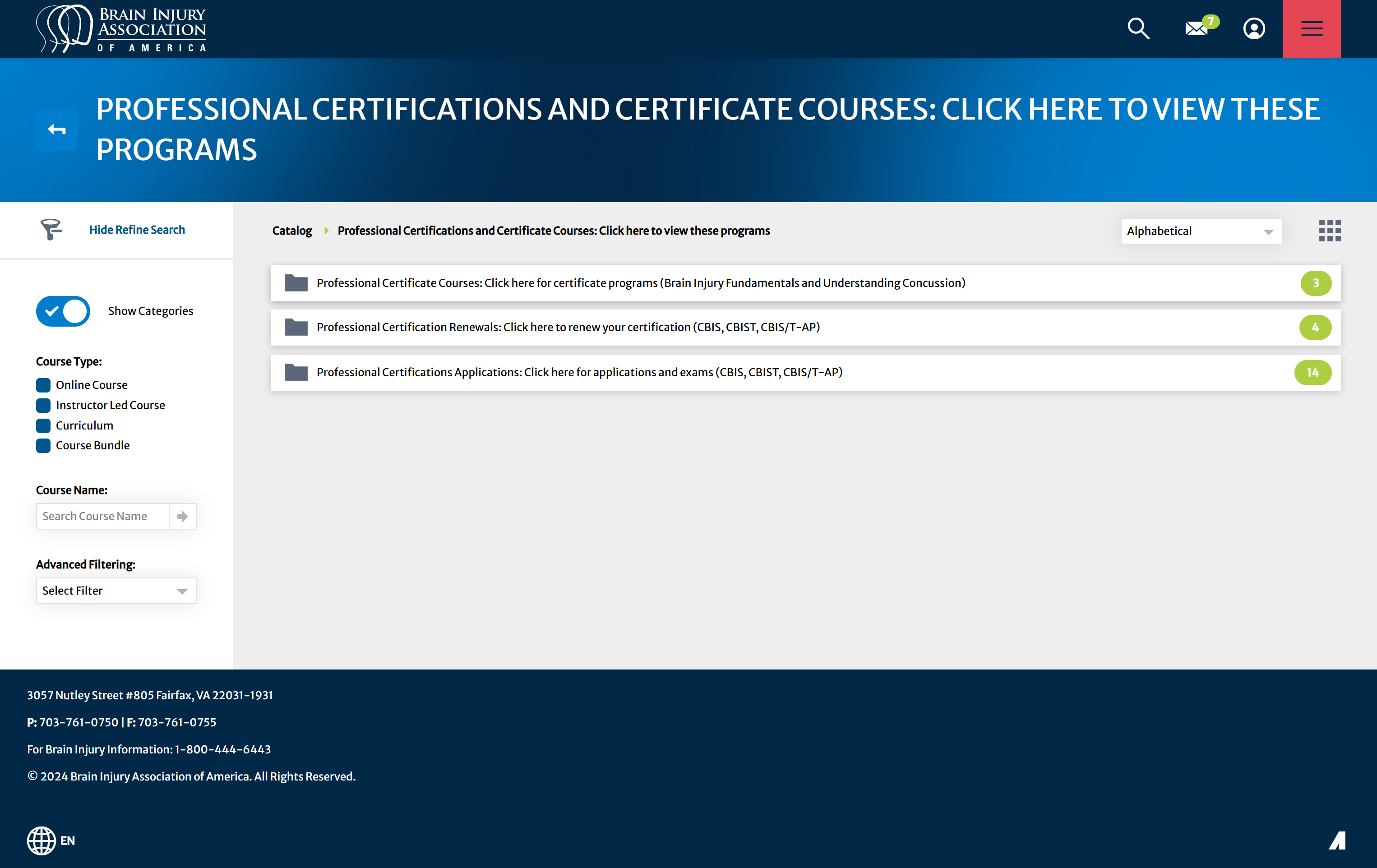Viewport: 1377px width, 868px height.
Task: Click the 'Course Type:' label
Action: 69,361
